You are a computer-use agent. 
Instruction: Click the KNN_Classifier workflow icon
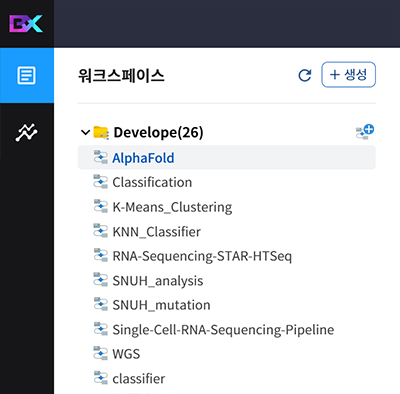(100, 231)
